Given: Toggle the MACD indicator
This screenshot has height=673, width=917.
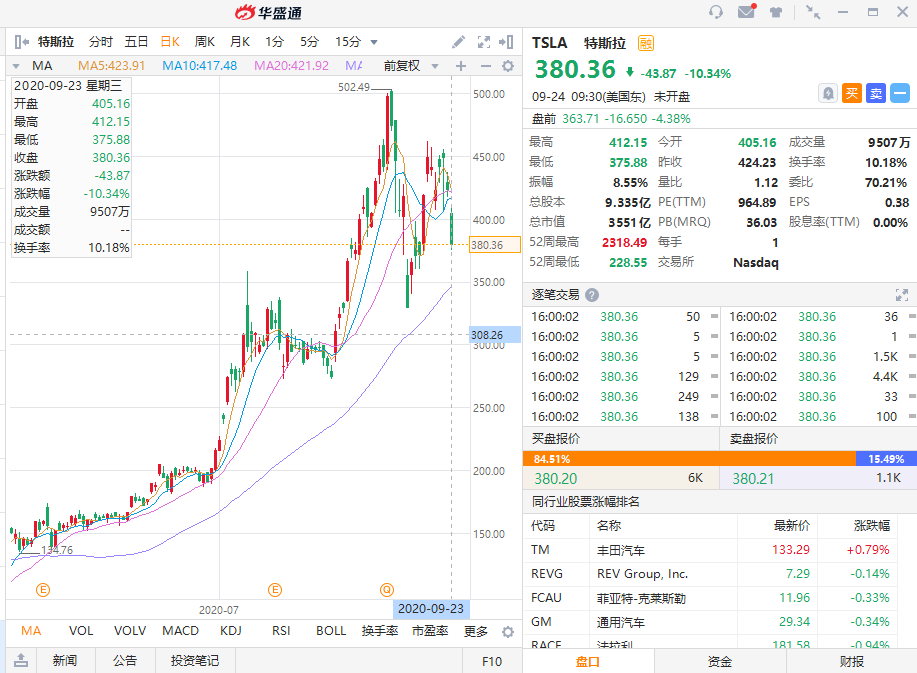Looking at the screenshot, I should click(180, 631).
